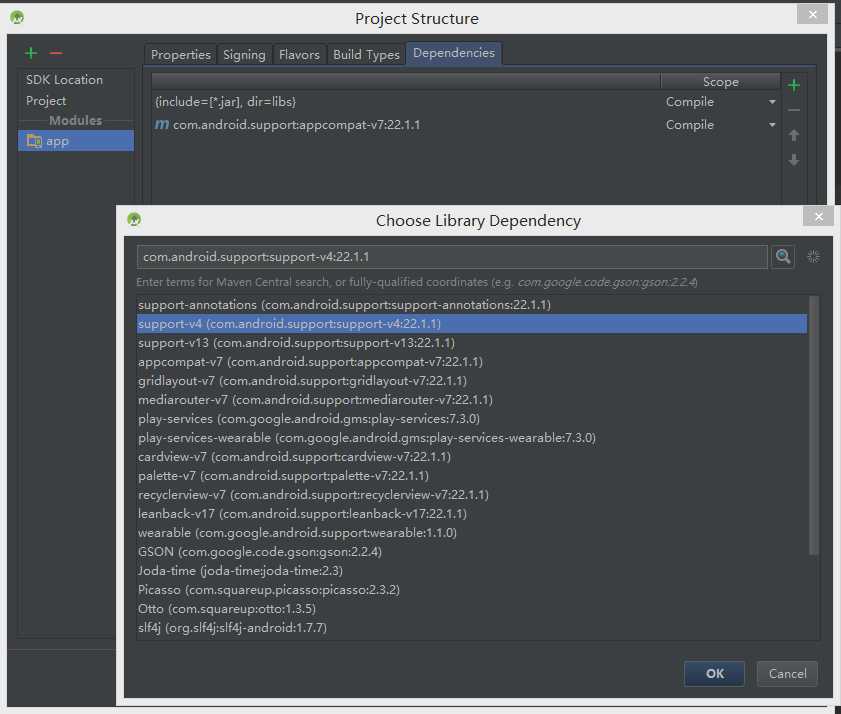Choose Otto library entry
The height and width of the screenshot is (714, 841).
[x=472, y=609]
